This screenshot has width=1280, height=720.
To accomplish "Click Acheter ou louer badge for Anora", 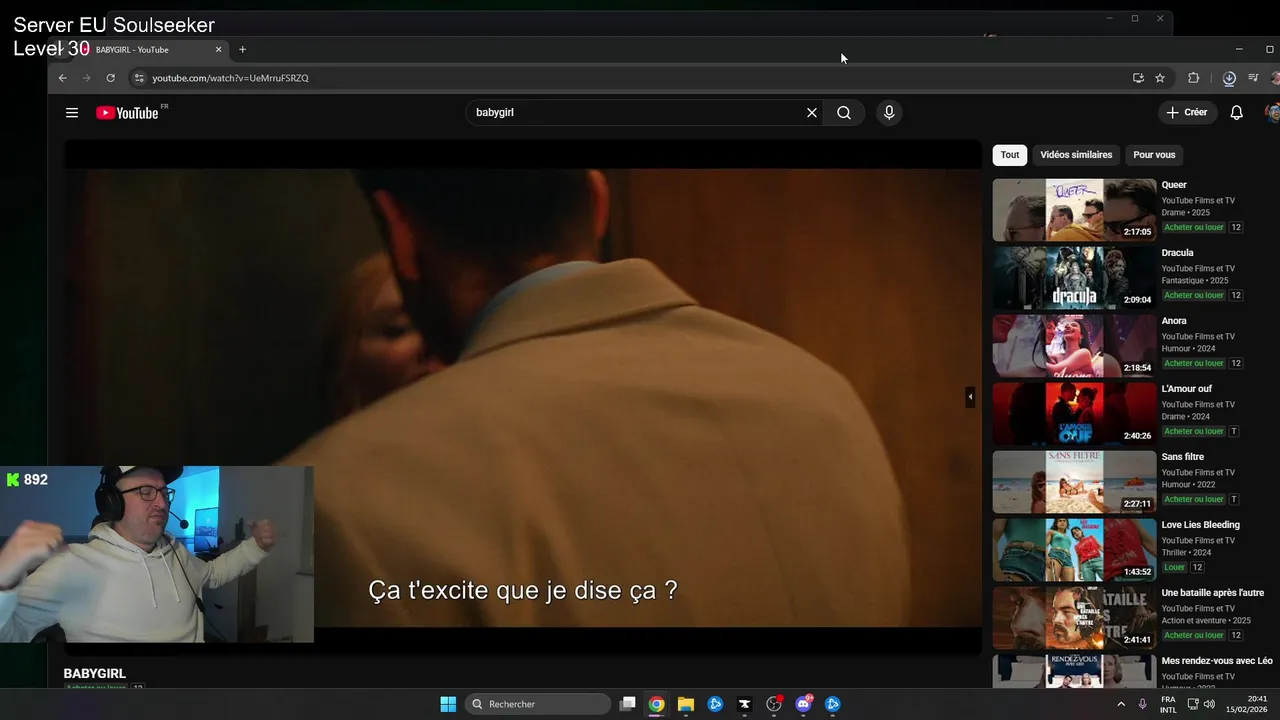I will [1194, 364].
